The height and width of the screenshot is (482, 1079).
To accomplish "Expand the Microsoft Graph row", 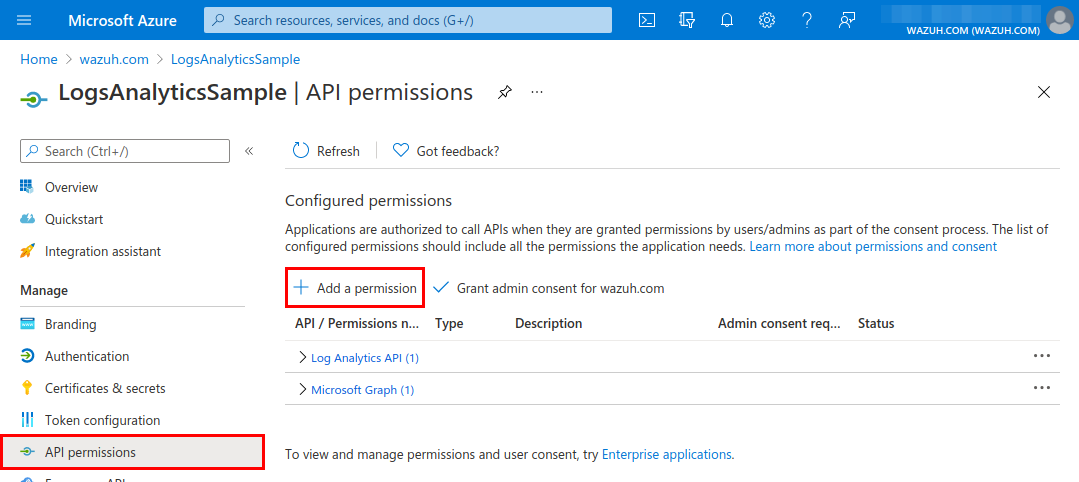I will pos(302,390).
